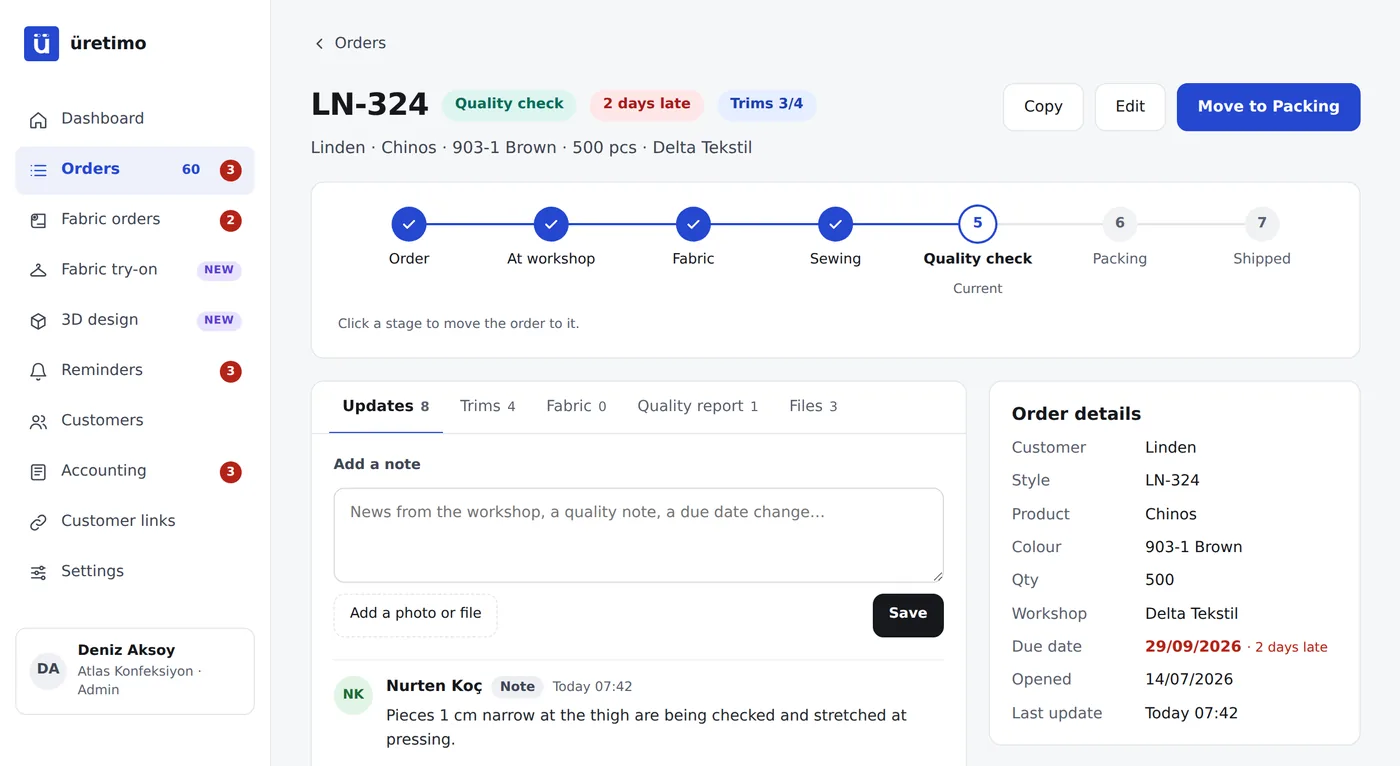Image resolution: width=1400 pixels, height=766 pixels.
Task: Click the Deniz Aksoy account card
Action: pyautogui.click(x=135, y=671)
